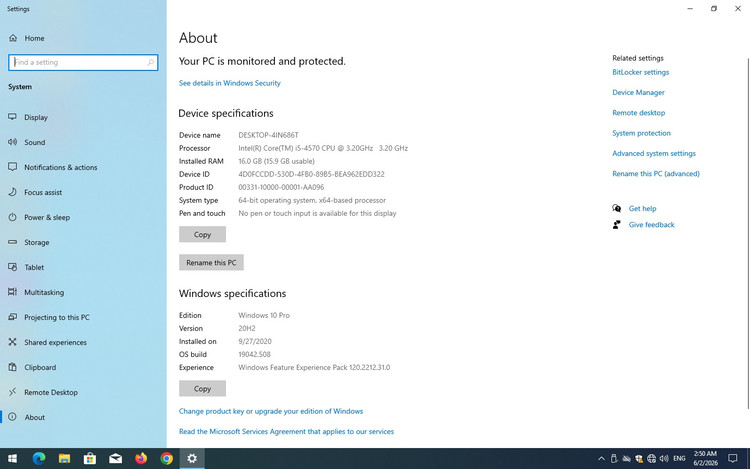Click the Notifications & actions icon

pos(12,167)
